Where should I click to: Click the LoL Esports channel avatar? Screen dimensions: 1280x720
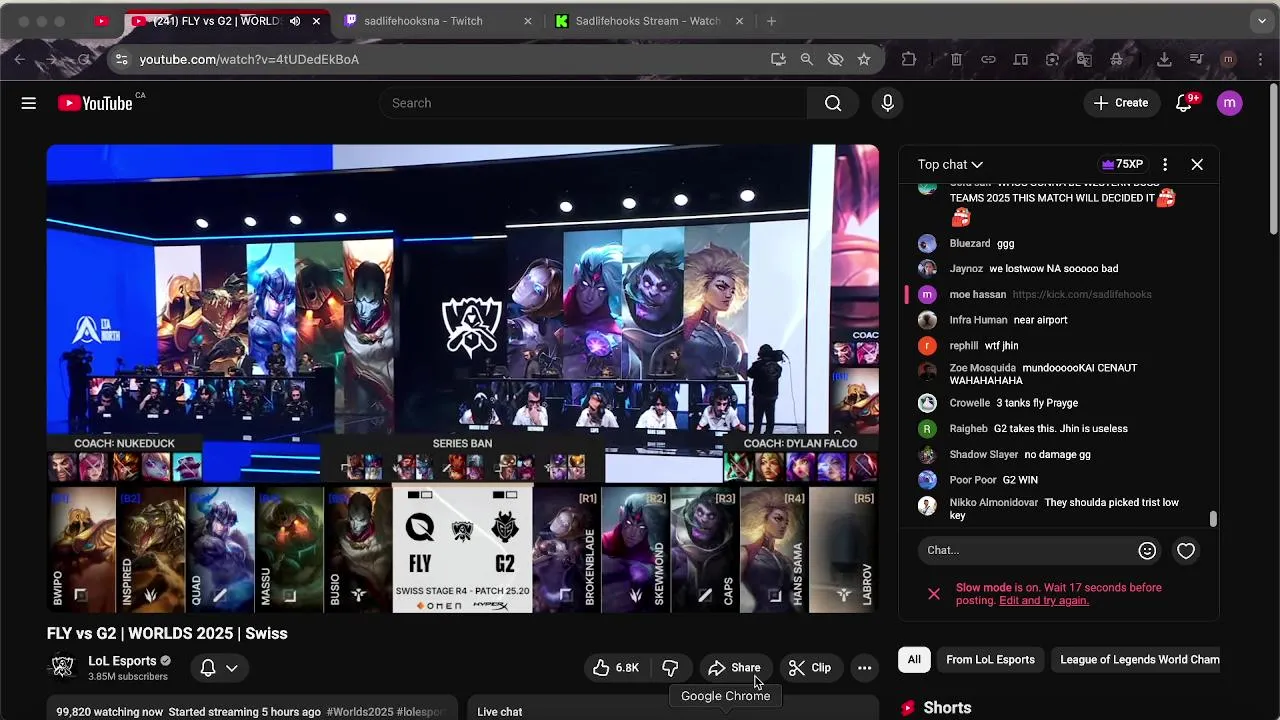[62, 667]
